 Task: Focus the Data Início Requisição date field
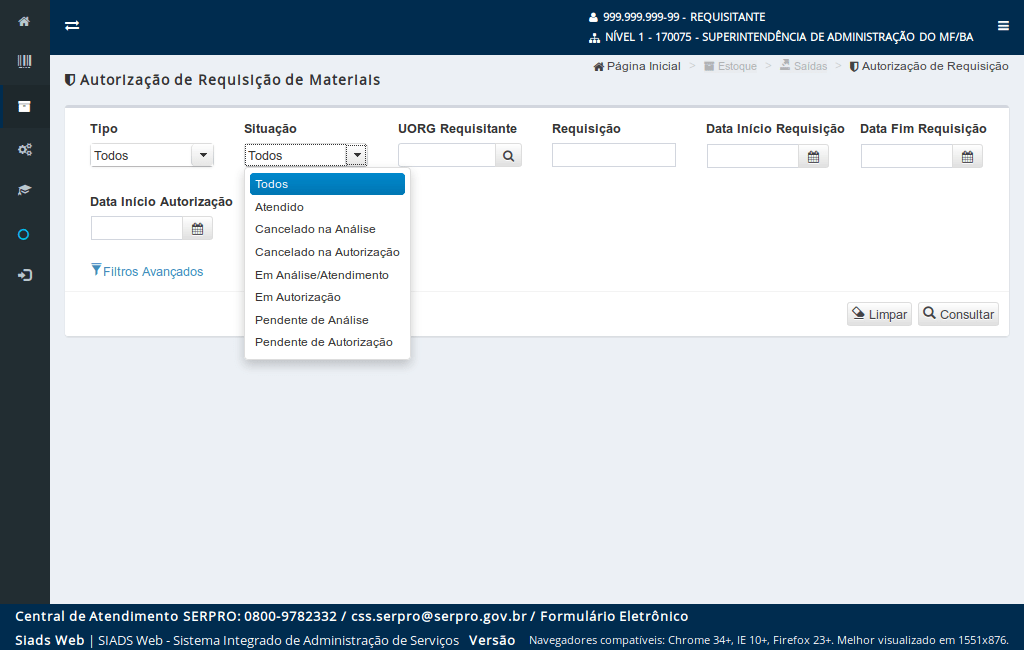click(753, 157)
